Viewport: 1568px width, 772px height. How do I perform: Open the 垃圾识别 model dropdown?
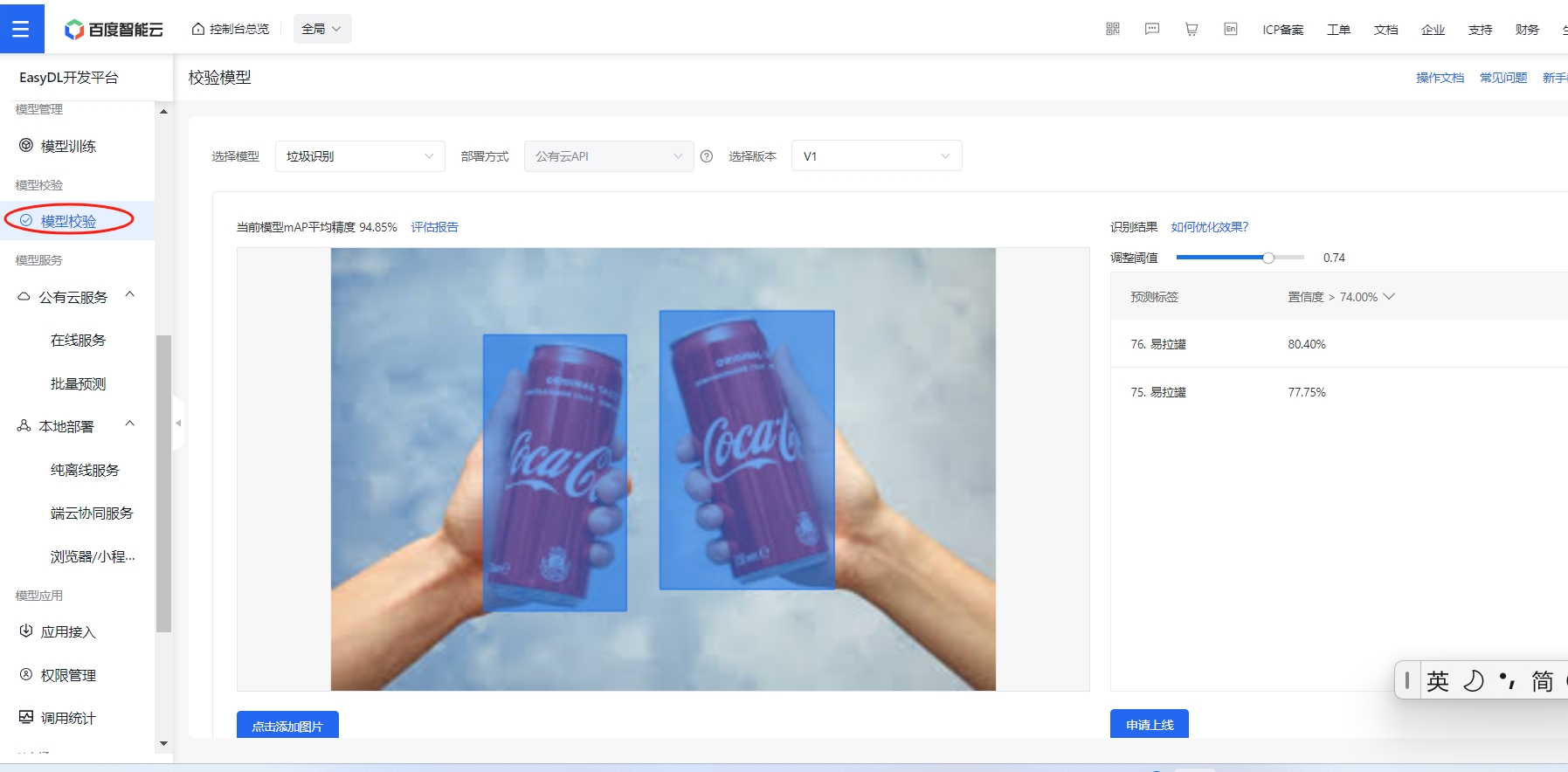tap(360, 156)
